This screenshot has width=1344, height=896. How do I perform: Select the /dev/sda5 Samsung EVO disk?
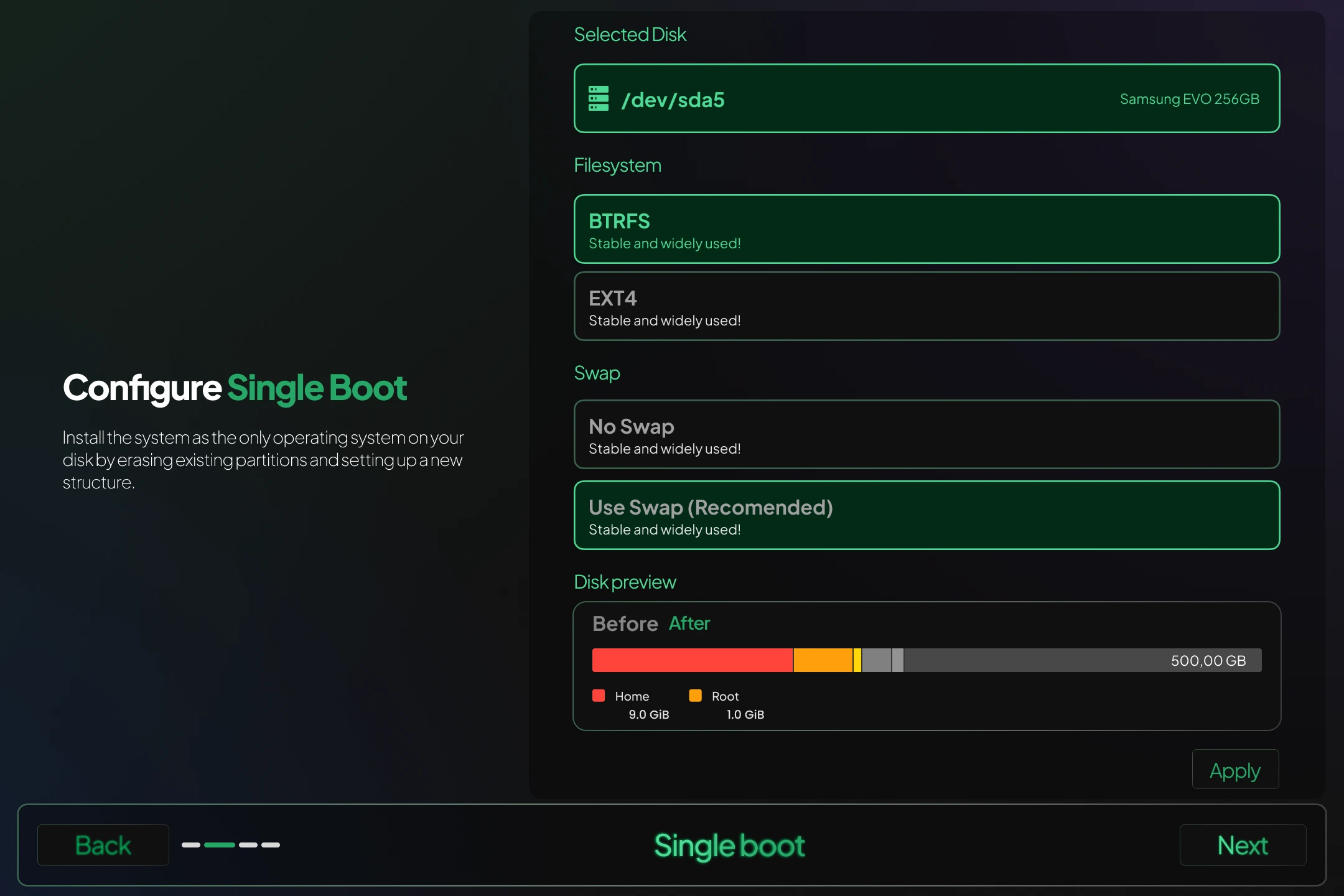click(x=926, y=98)
